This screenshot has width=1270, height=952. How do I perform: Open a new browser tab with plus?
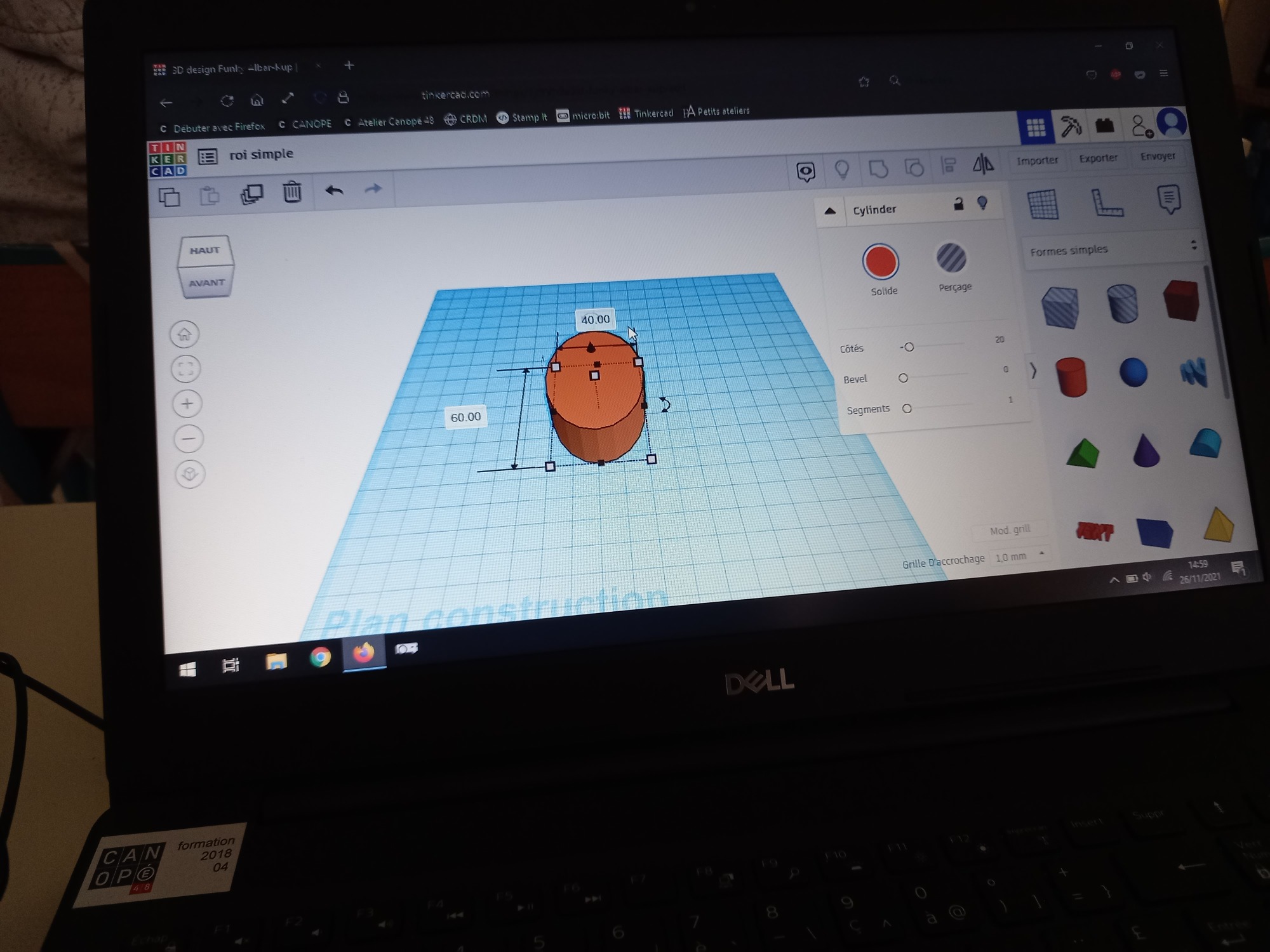point(349,65)
